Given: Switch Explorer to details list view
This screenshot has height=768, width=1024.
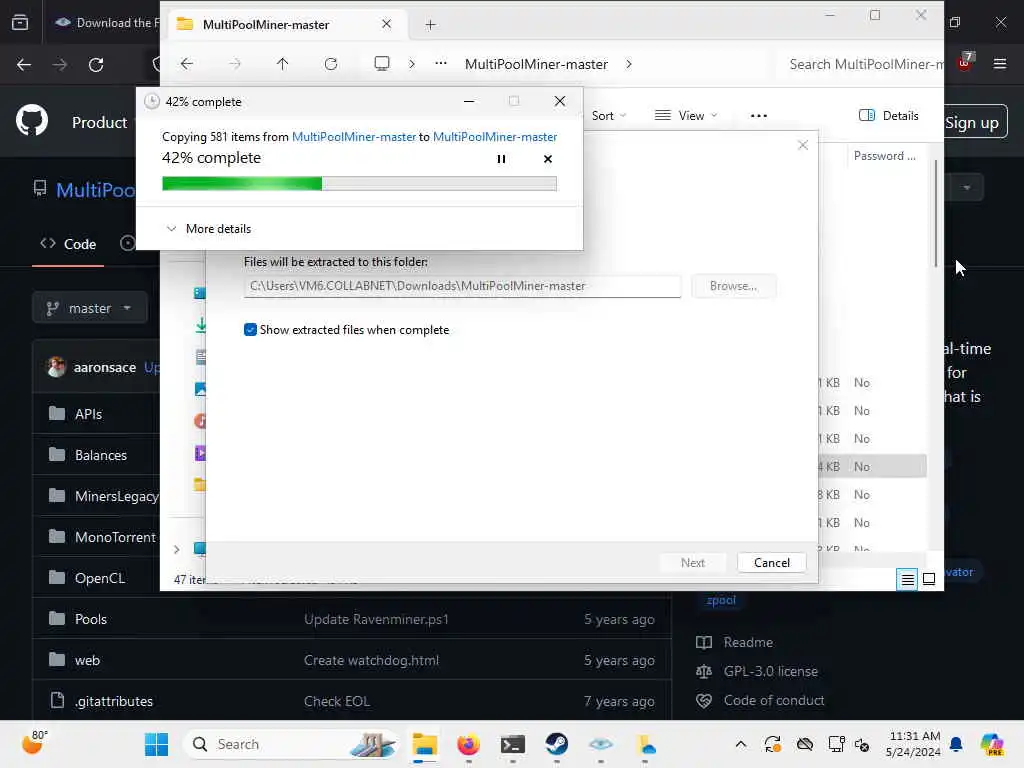Looking at the screenshot, I should tap(907, 579).
